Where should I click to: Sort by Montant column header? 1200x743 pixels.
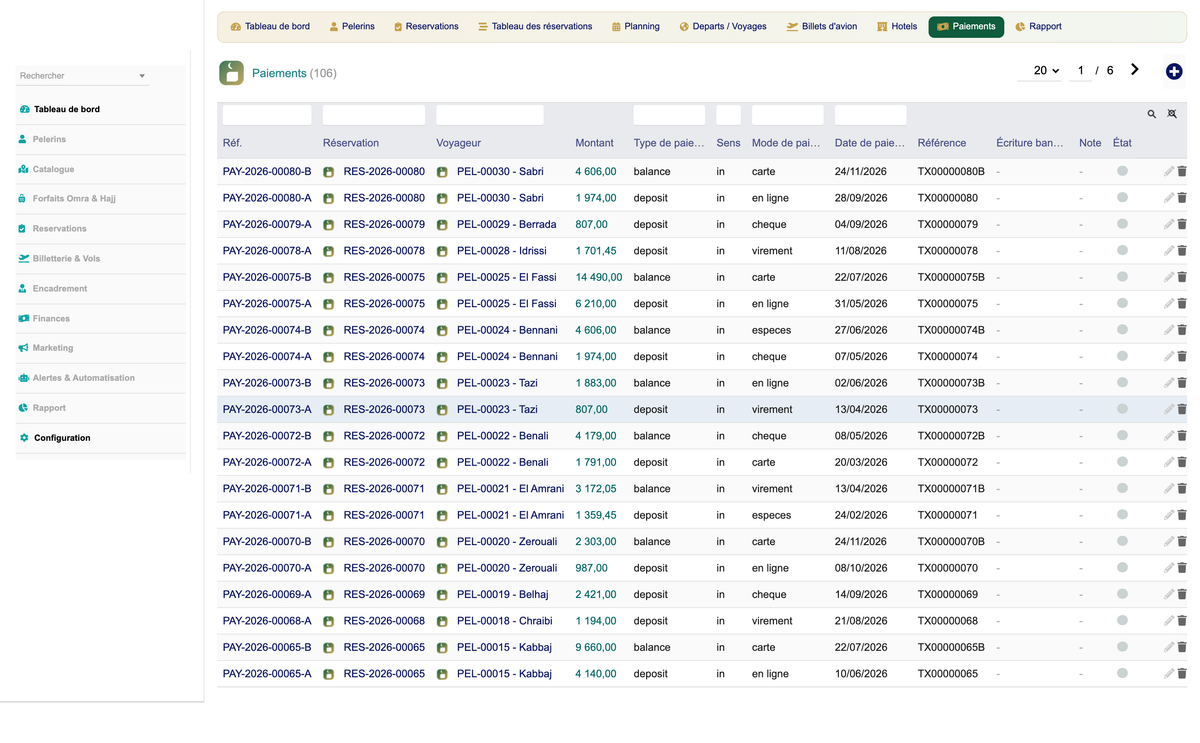[595, 143]
